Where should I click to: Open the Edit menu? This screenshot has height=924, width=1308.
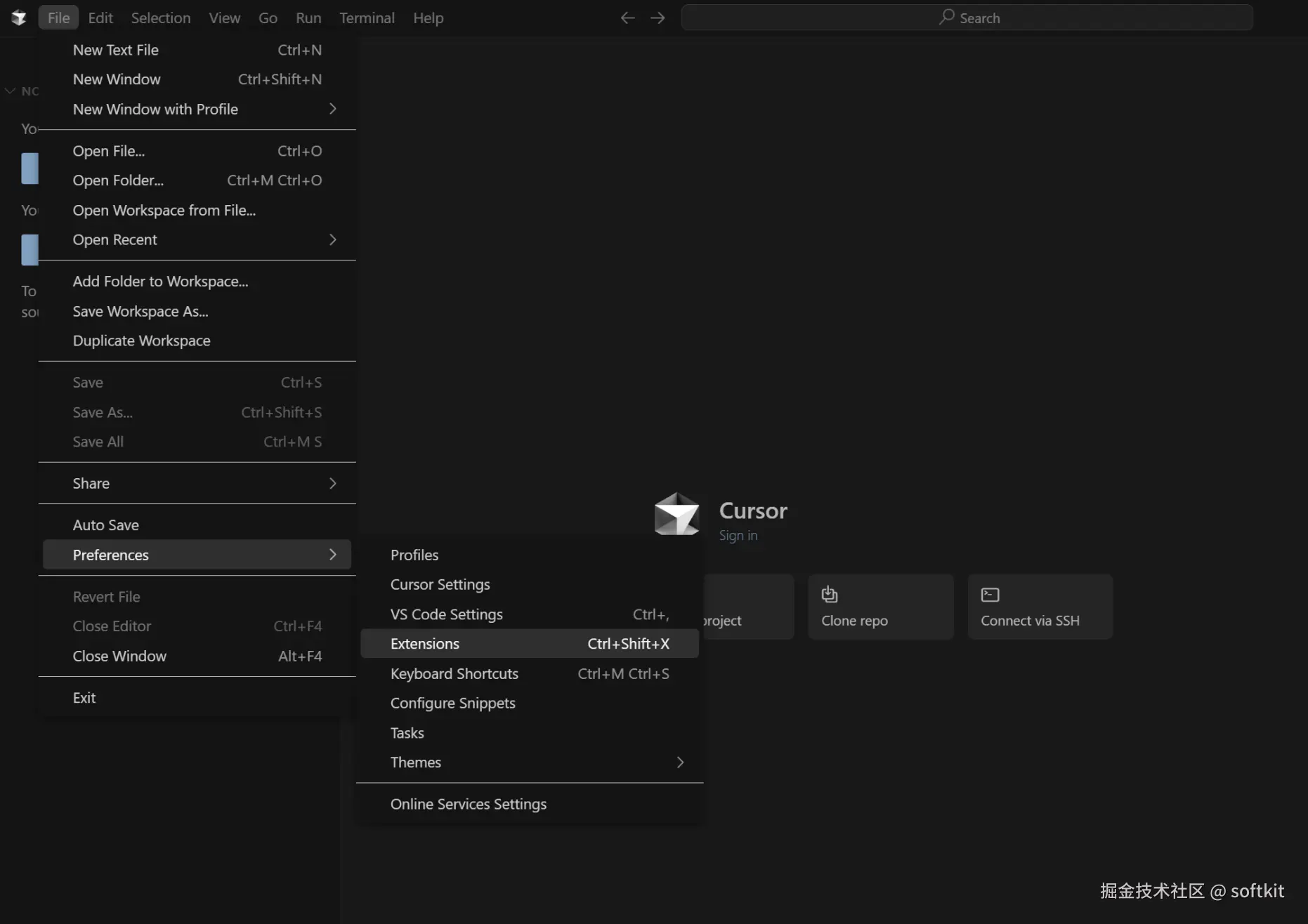point(100,18)
